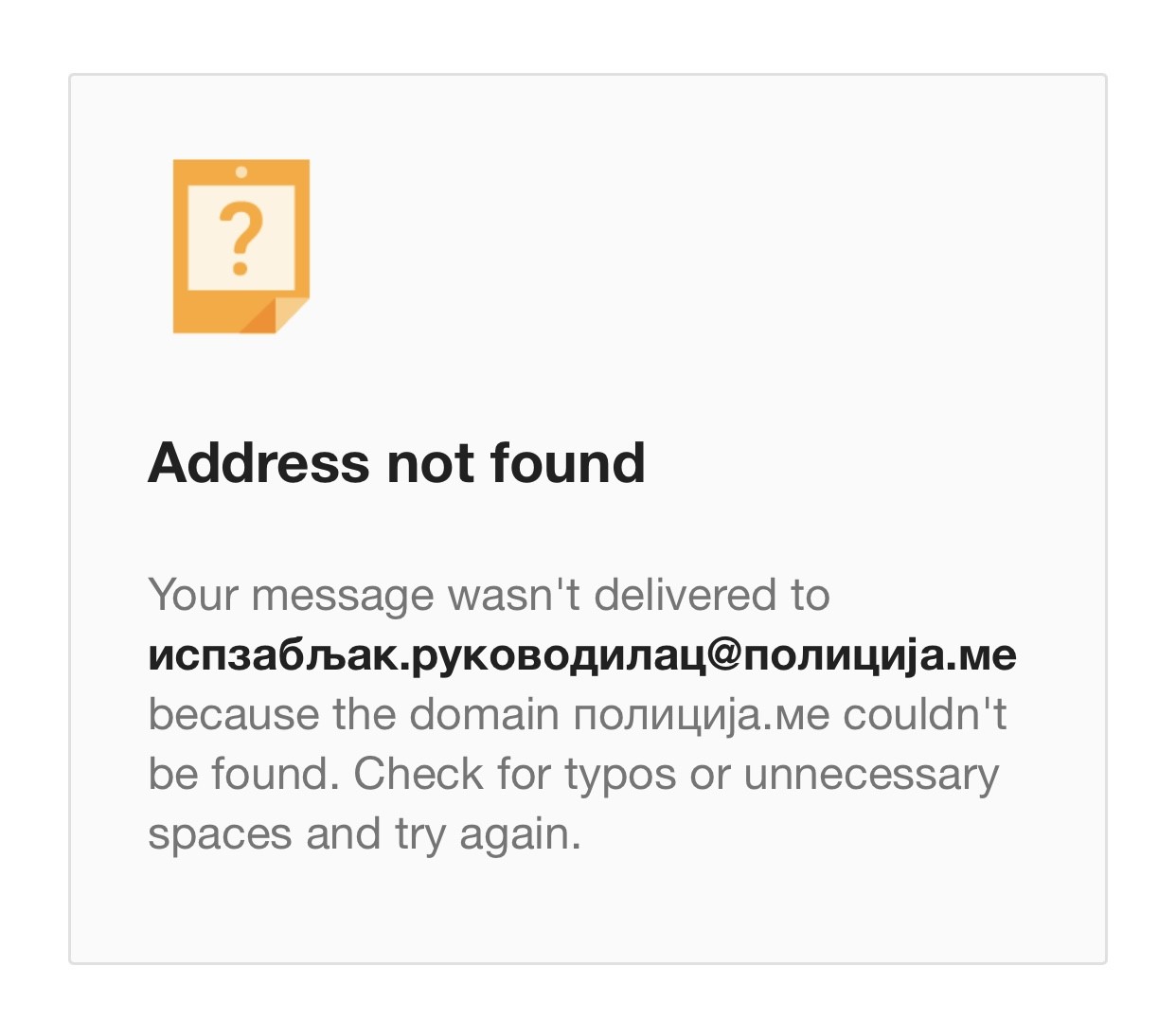Click the word "domain" in the explanation
Screen dimensions: 1176x1020
pyautogui.click(x=484, y=714)
